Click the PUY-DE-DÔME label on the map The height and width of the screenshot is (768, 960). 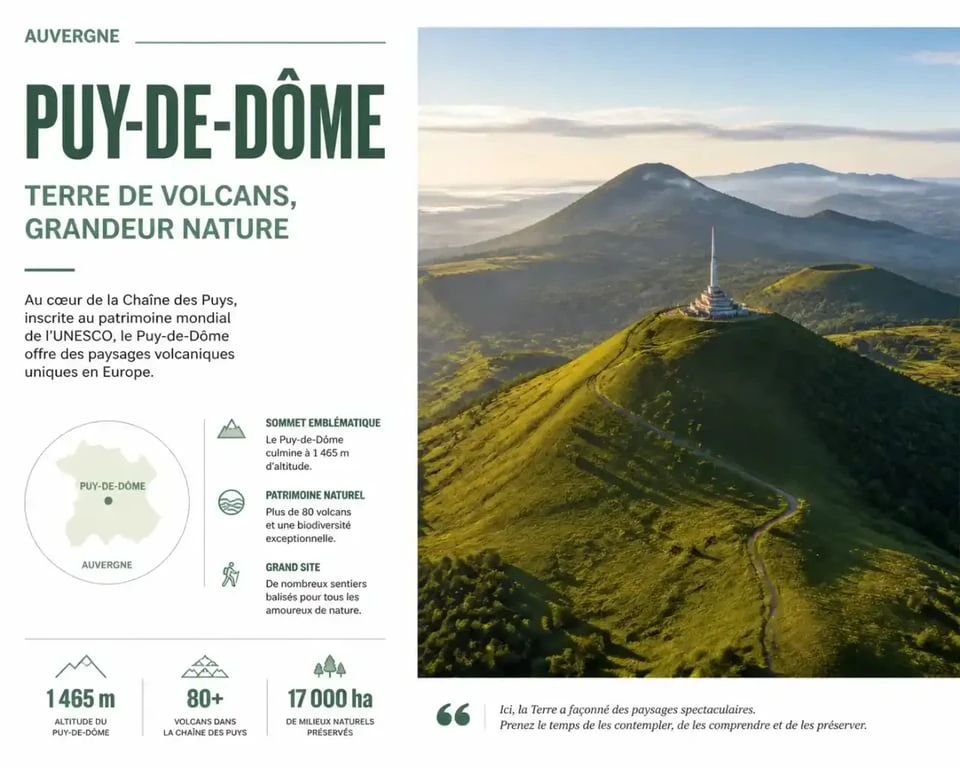pos(113,486)
